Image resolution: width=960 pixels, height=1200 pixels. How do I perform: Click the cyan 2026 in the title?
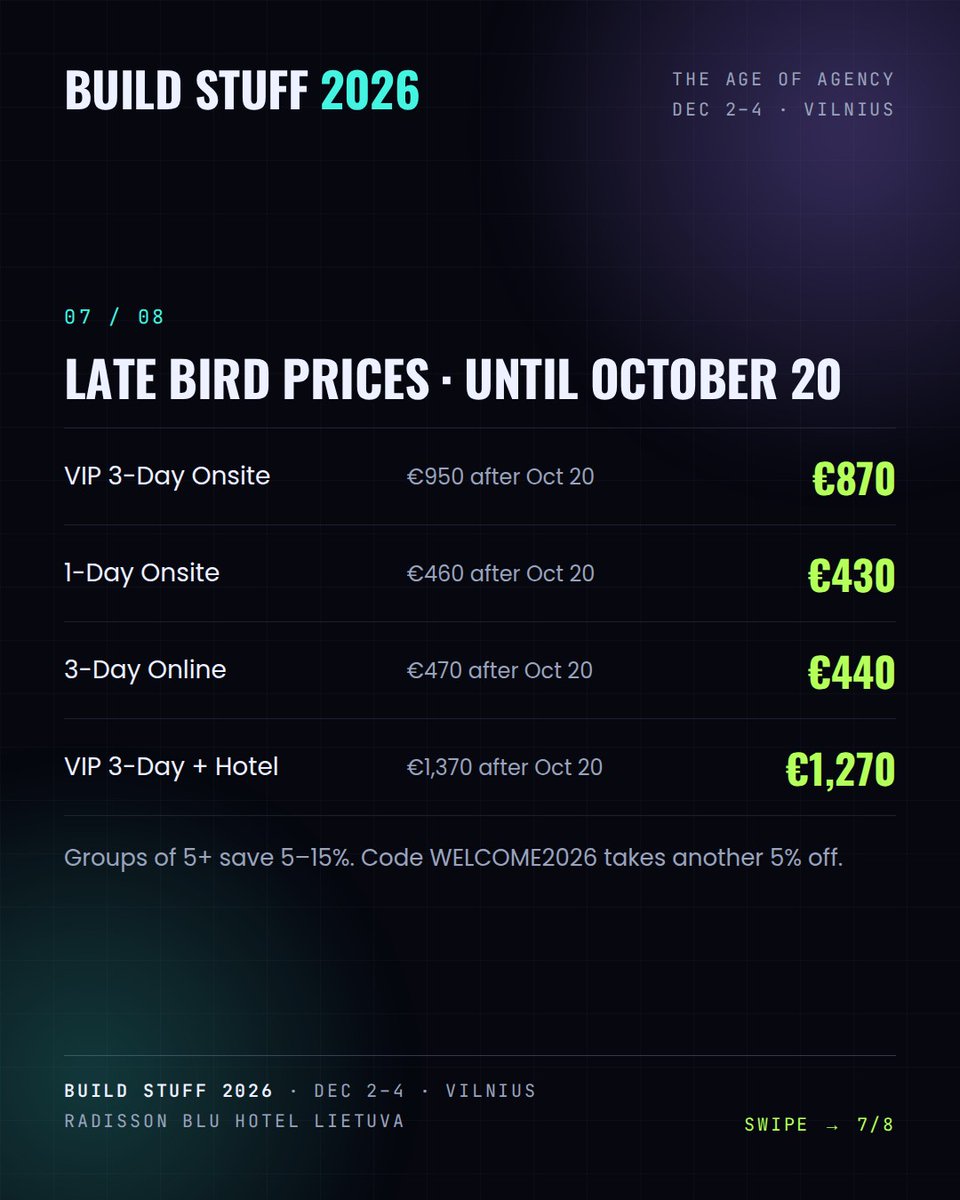click(370, 91)
